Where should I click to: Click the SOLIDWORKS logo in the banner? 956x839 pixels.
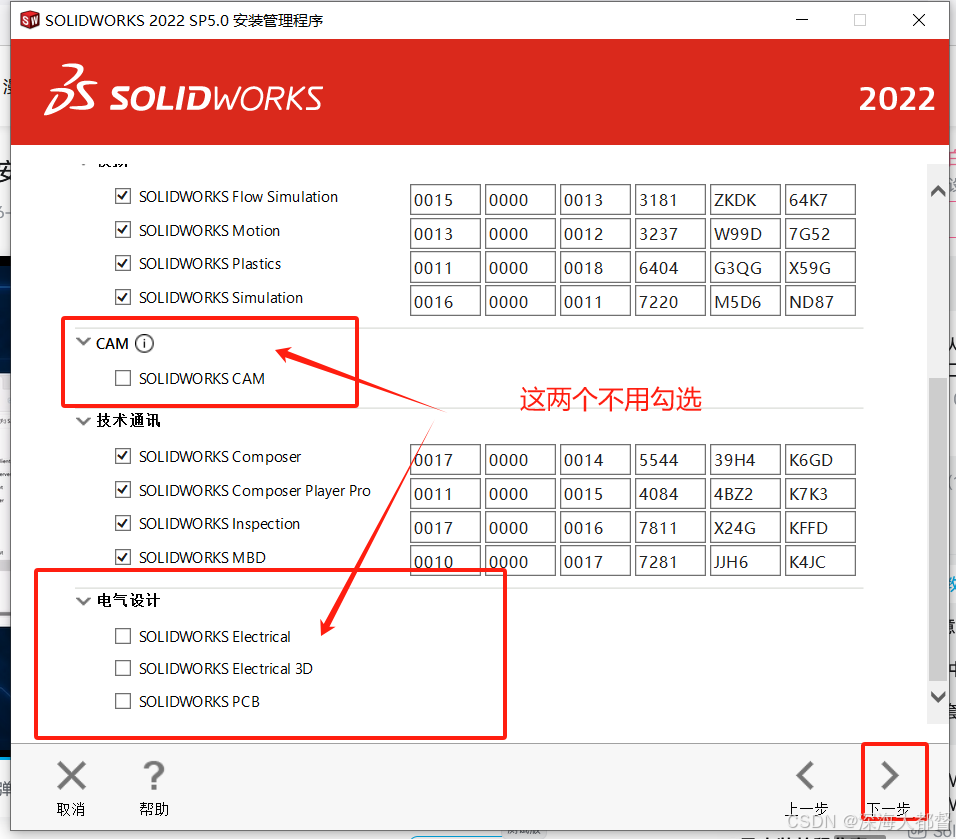coord(183,91)
